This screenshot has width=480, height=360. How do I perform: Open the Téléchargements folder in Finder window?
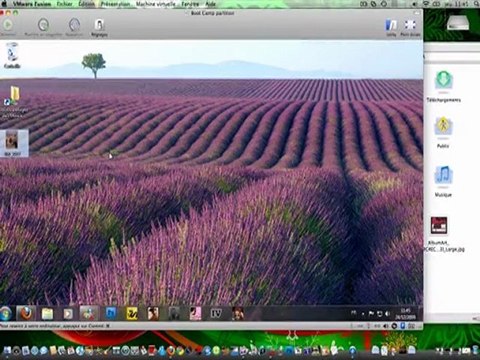point(443,86)
